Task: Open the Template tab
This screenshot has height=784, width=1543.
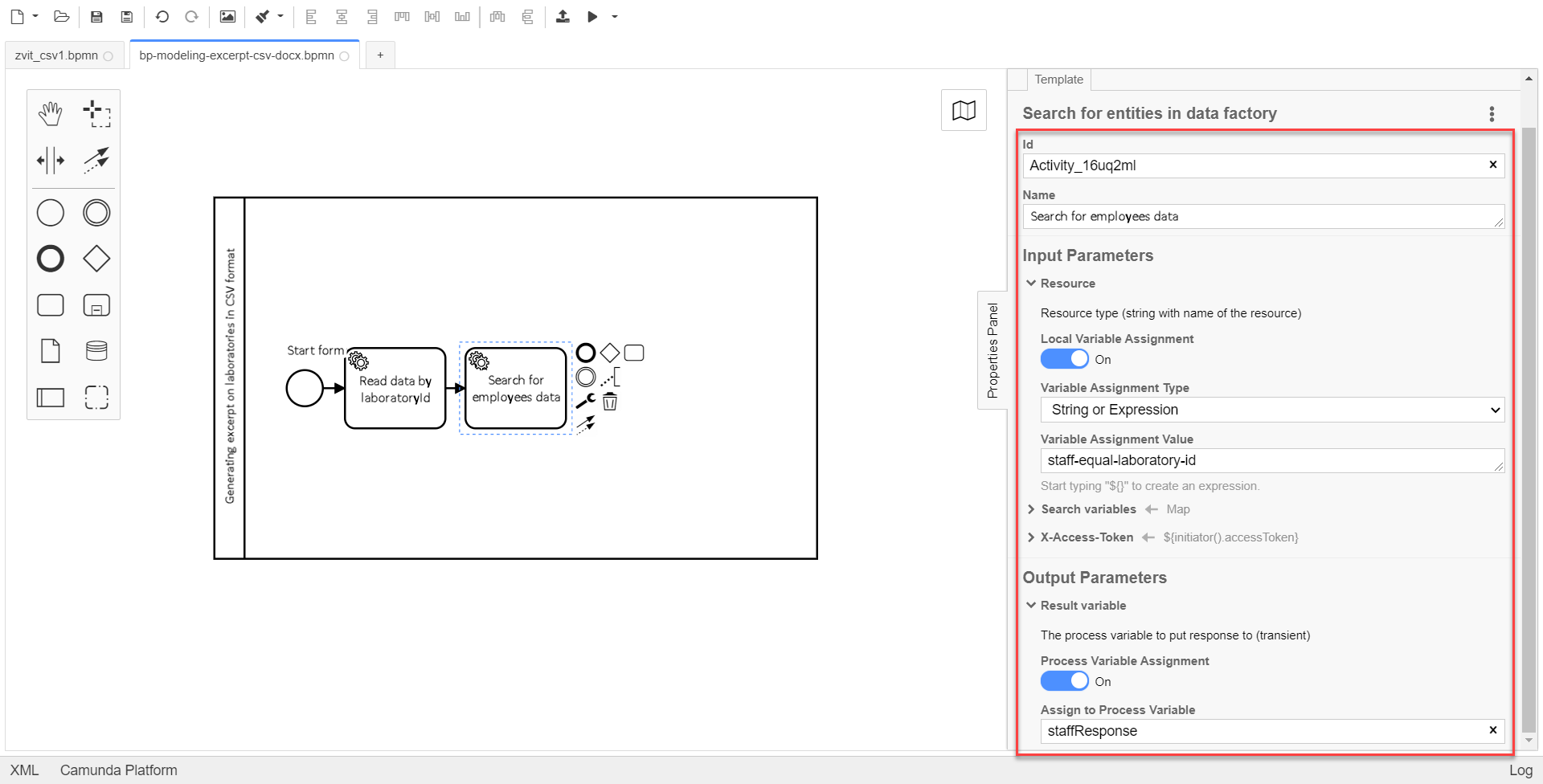Action: point(1058,80)
